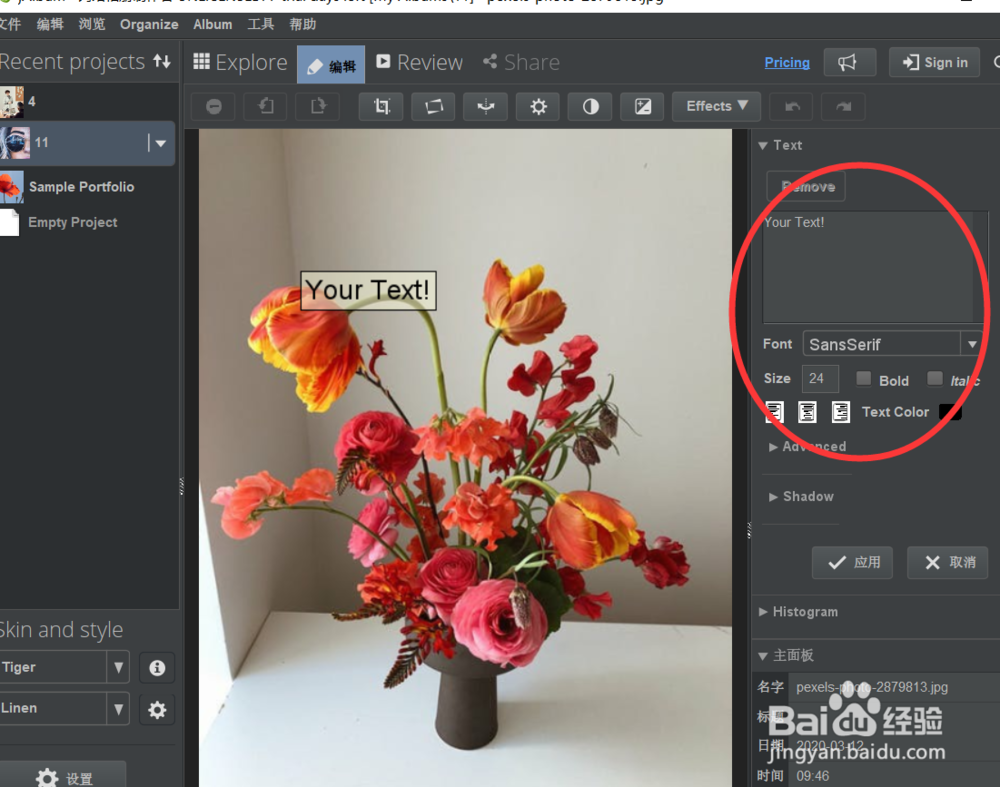Open the black Text Color swatch
1000x787 pixels.
pyautogui.click(x=950, y=412)
